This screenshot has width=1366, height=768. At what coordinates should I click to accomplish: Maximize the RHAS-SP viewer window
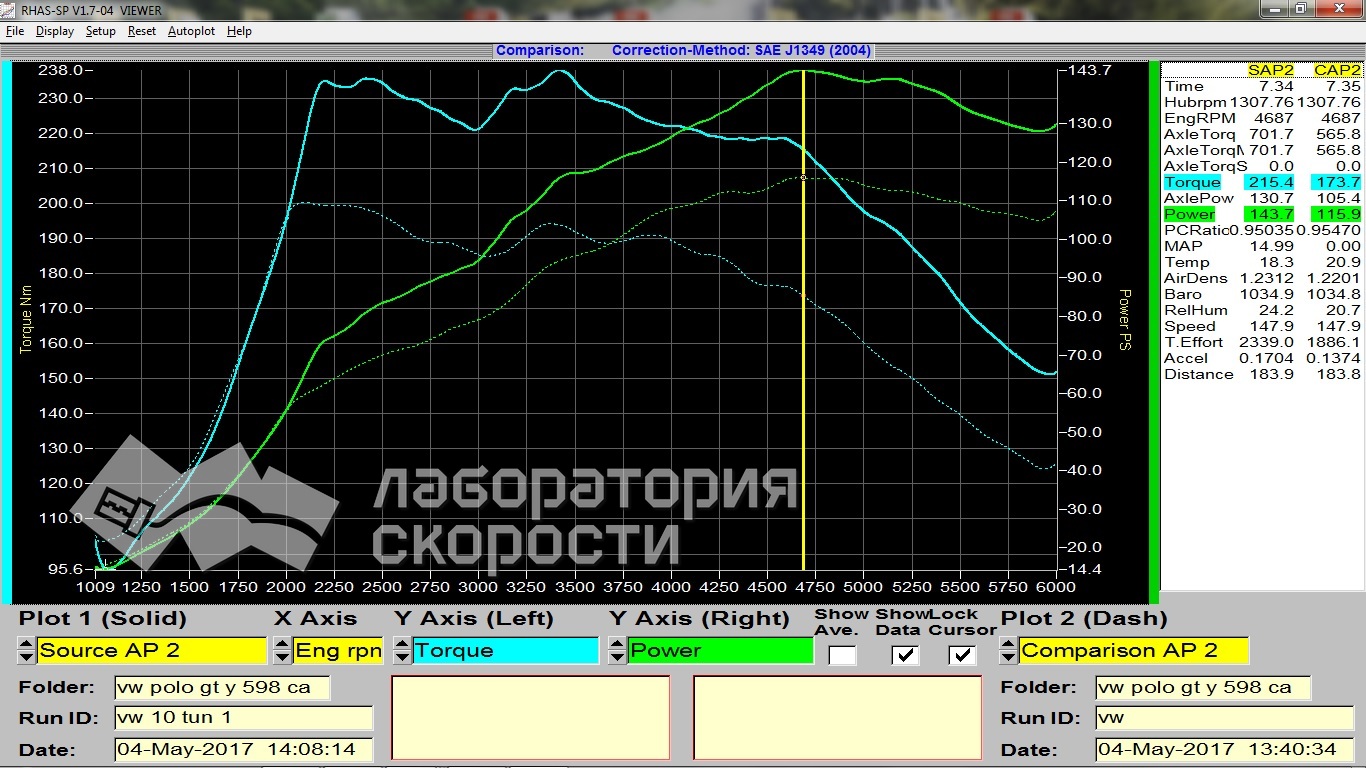[1300, 8]
